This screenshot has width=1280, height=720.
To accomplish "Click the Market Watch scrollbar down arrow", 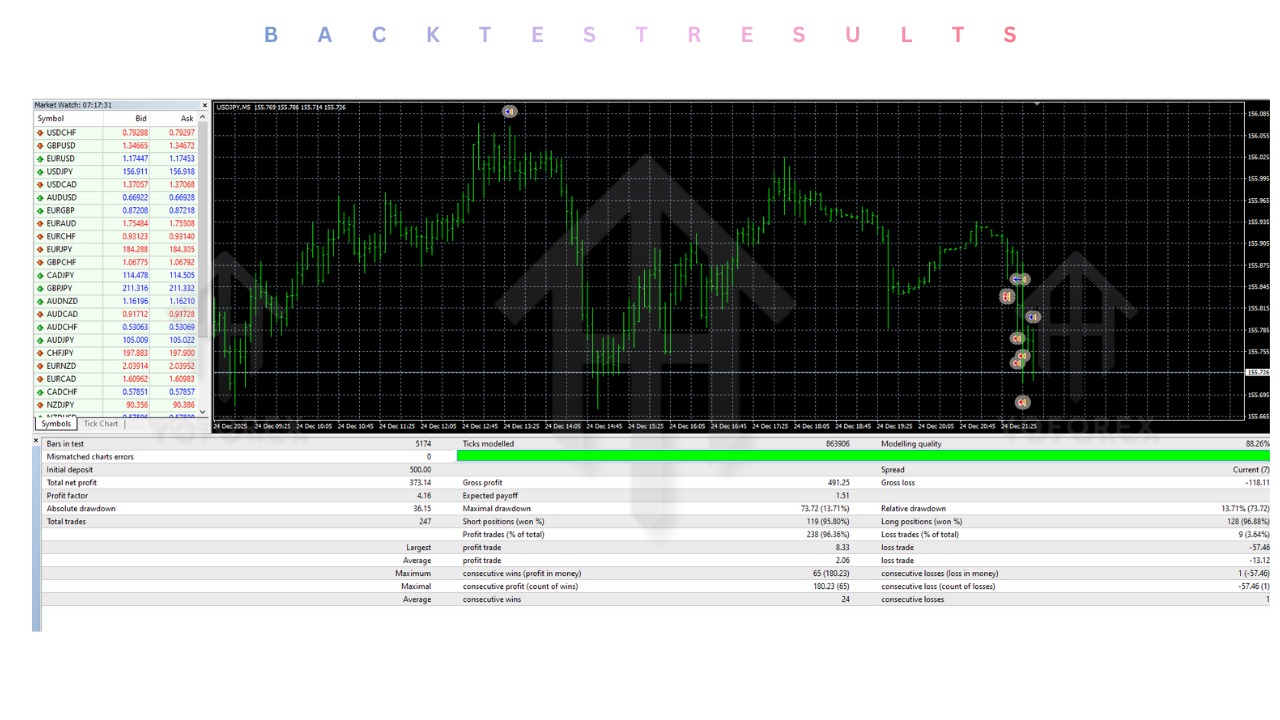I will (203, 411).
